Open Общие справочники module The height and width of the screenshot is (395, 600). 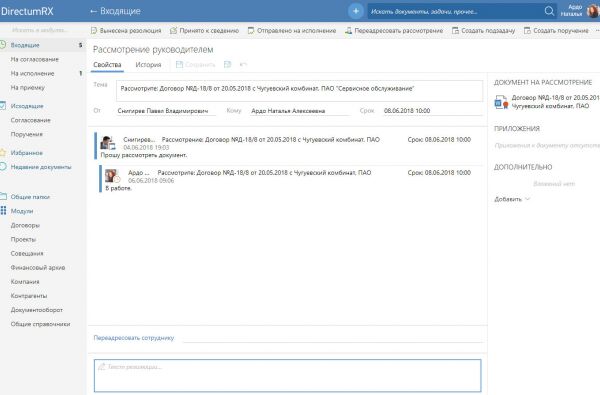42,324
